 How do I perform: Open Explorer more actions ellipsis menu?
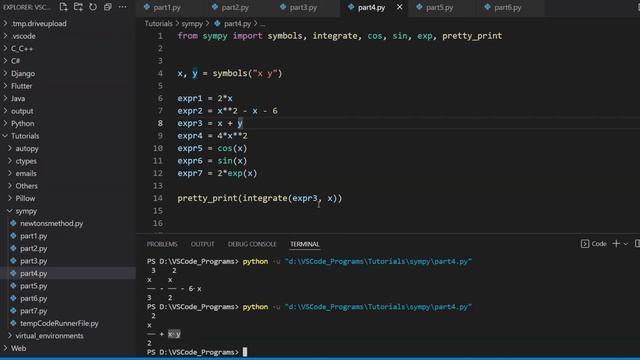tap(122, 7)
